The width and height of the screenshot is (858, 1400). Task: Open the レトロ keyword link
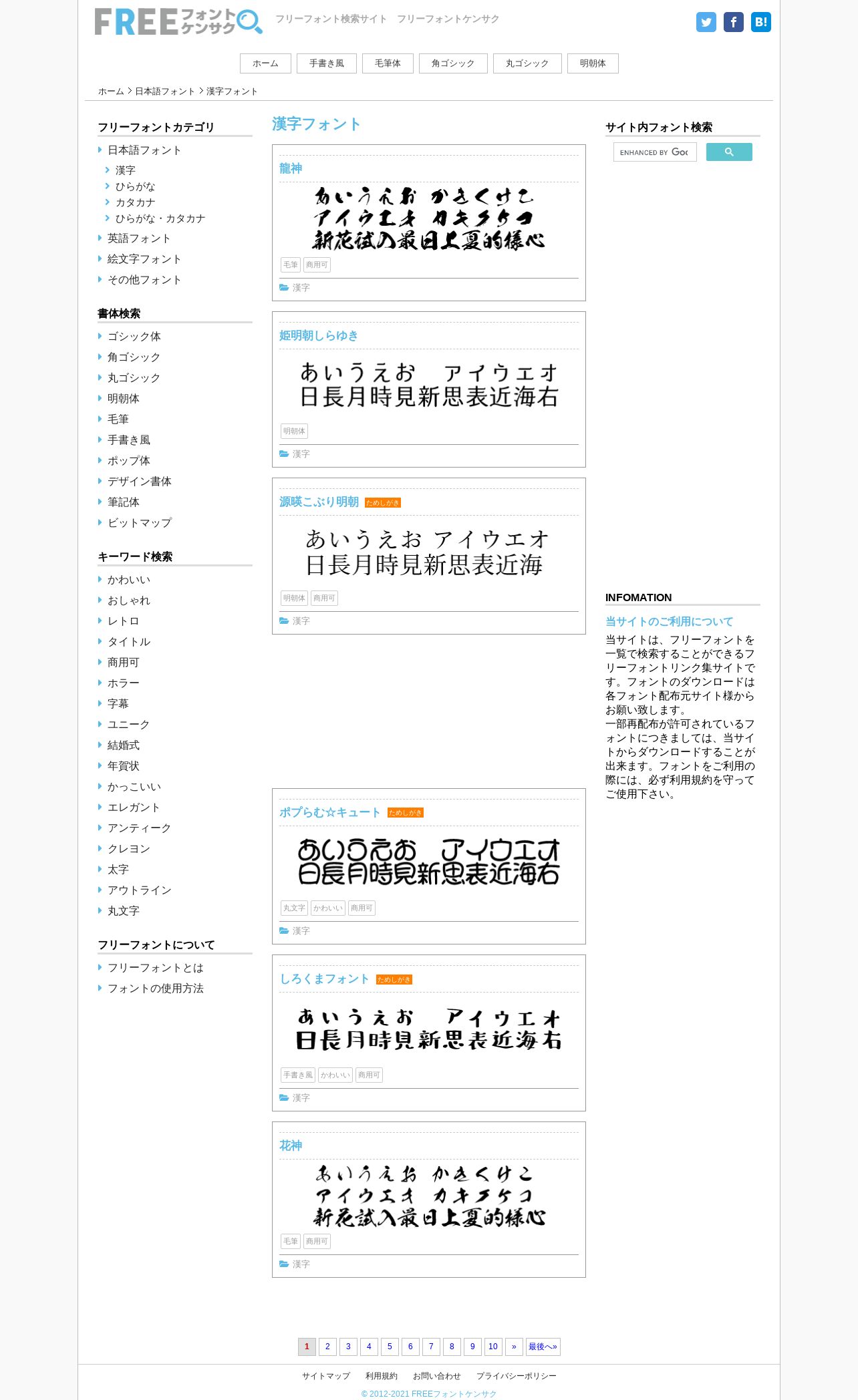point(124,621)
